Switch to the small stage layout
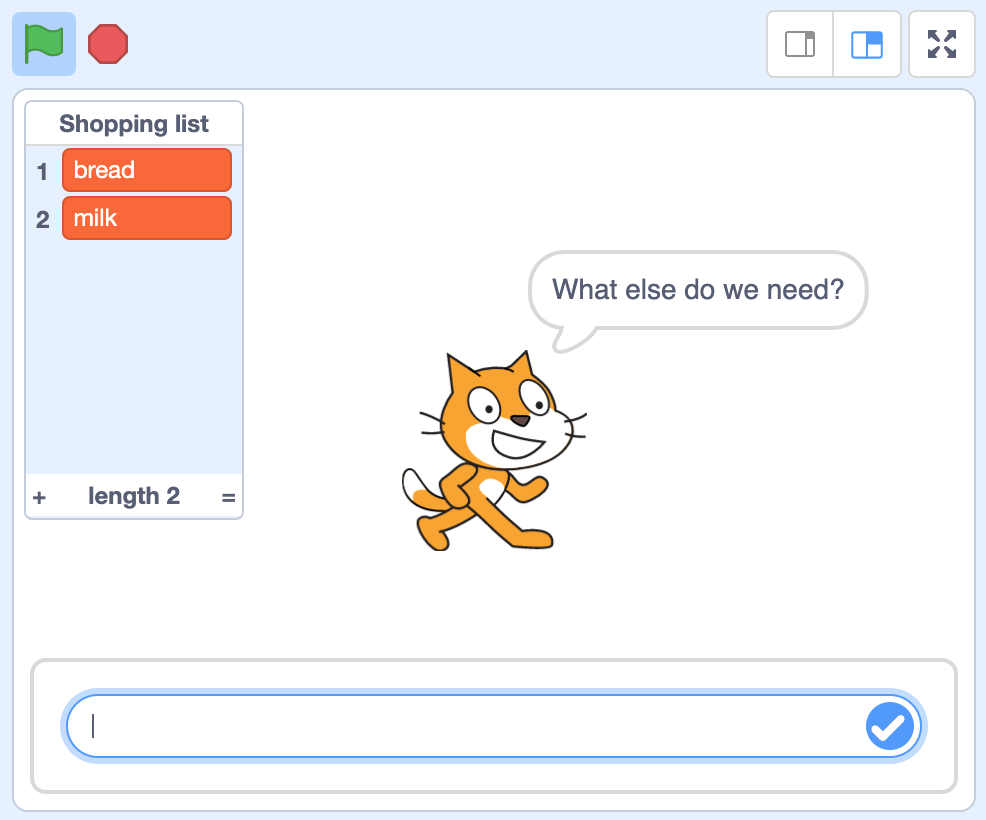Image resolution: width=986 pixels, height=820 pixels. pyautogui.click(x=800, y=44)
